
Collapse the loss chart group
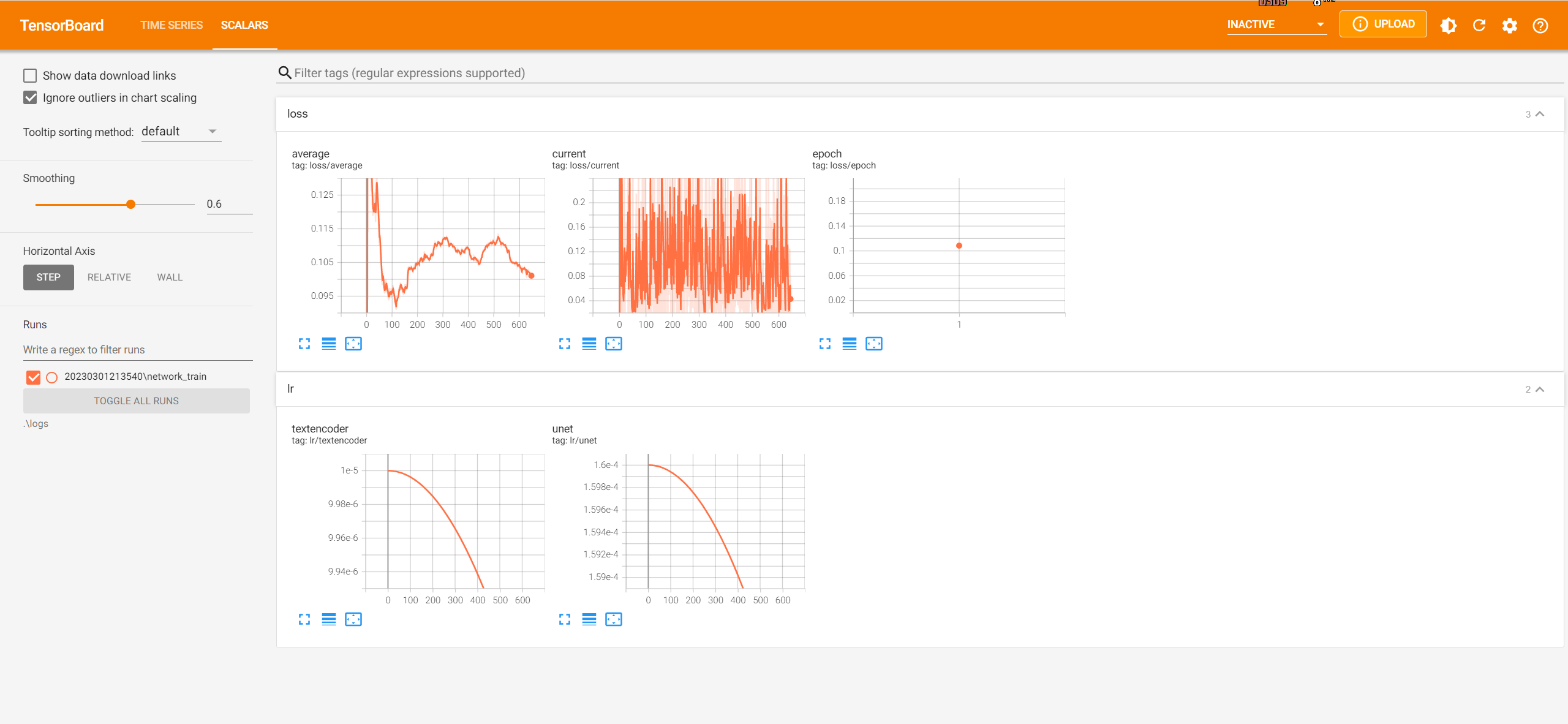click(x=1540, y=113)
